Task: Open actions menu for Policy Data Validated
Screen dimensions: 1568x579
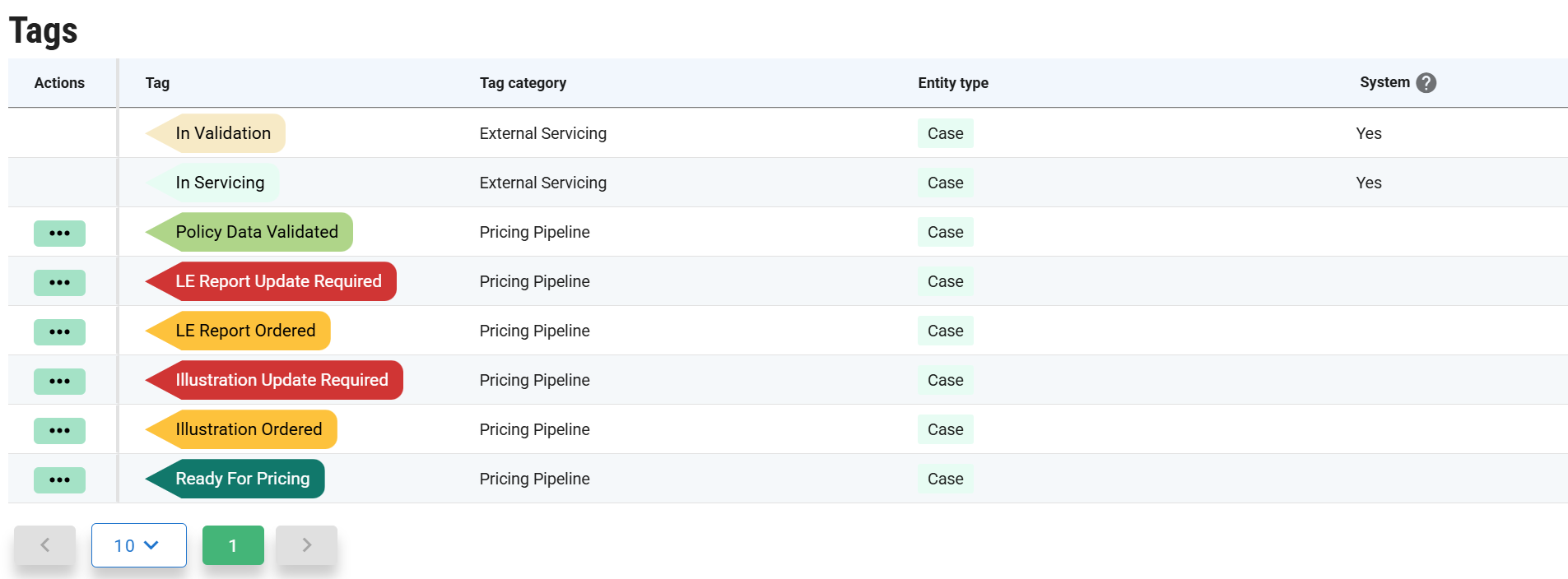Action: pyautogui.click(x=59, y=233)
